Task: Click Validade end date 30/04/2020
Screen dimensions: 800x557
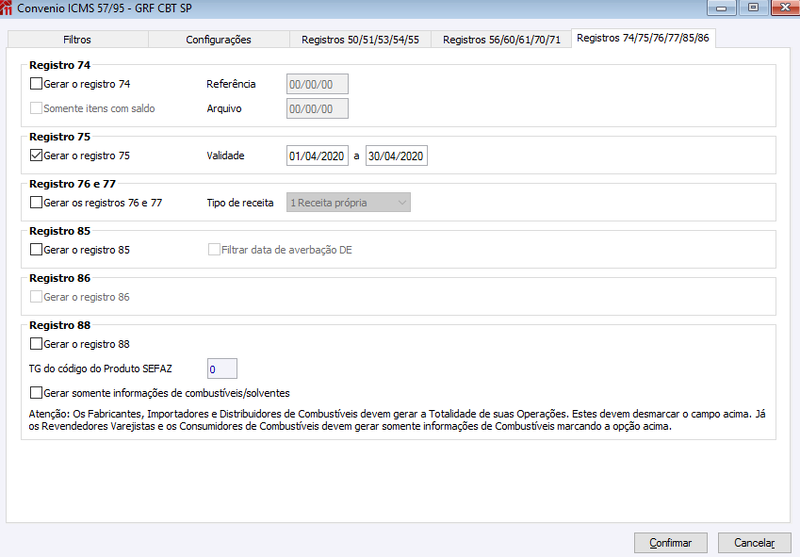Action: coord(396,156)
